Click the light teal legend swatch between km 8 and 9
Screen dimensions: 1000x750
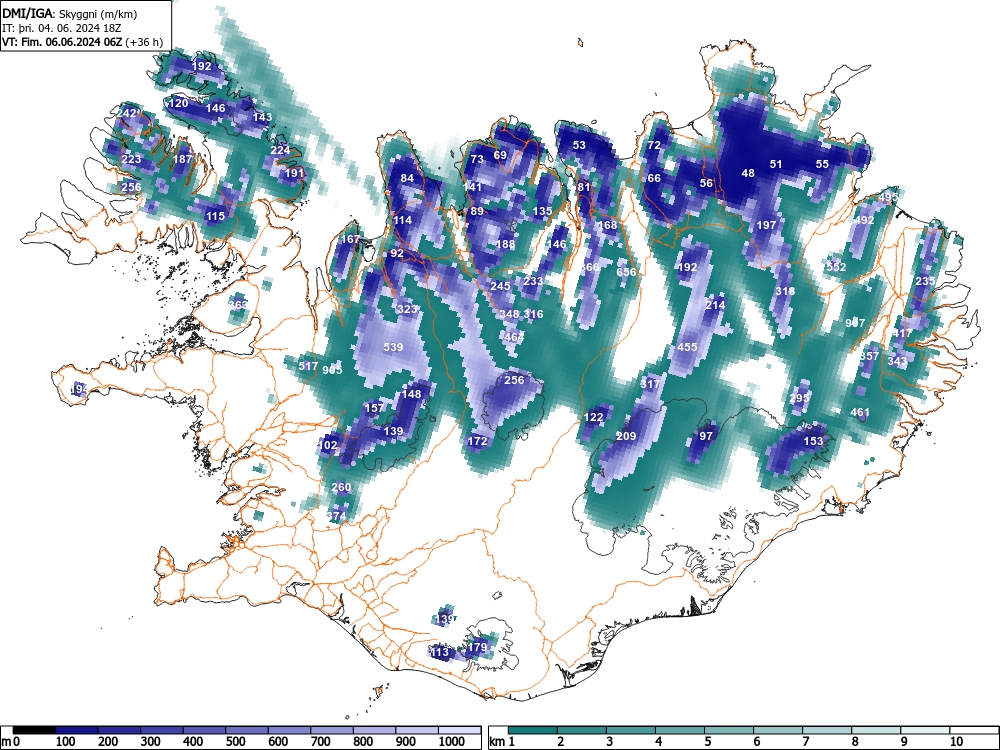(876, 730)
